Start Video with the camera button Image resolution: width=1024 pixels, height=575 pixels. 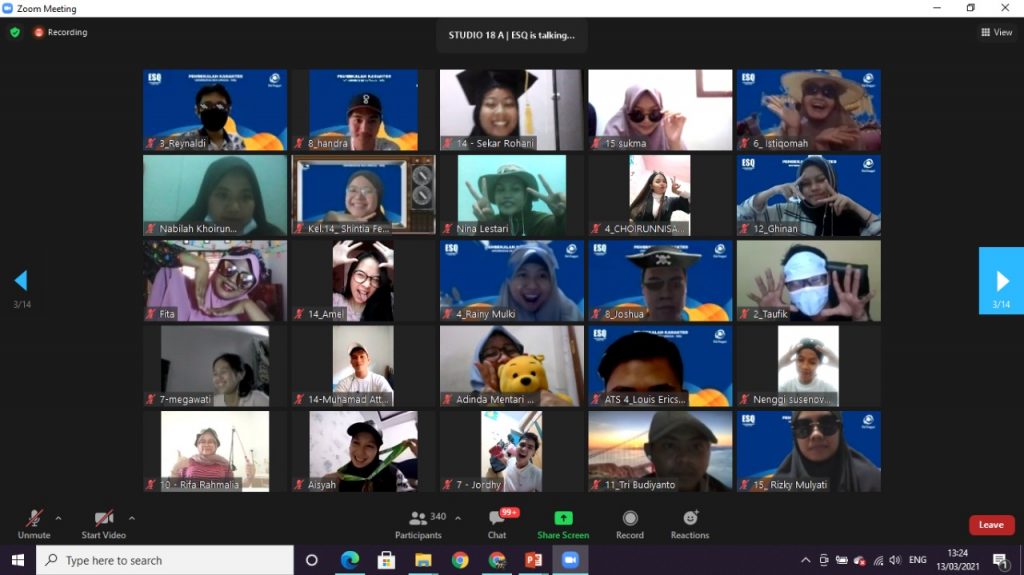tap(103, 519)
